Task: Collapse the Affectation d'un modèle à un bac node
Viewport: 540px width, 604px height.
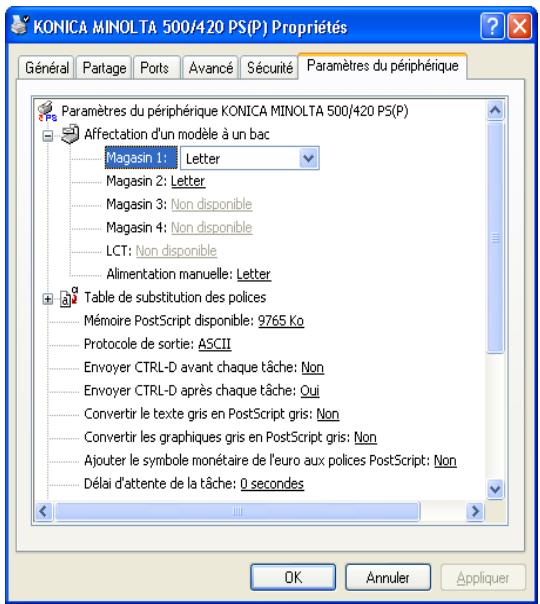Action: [x=48, y=136]
